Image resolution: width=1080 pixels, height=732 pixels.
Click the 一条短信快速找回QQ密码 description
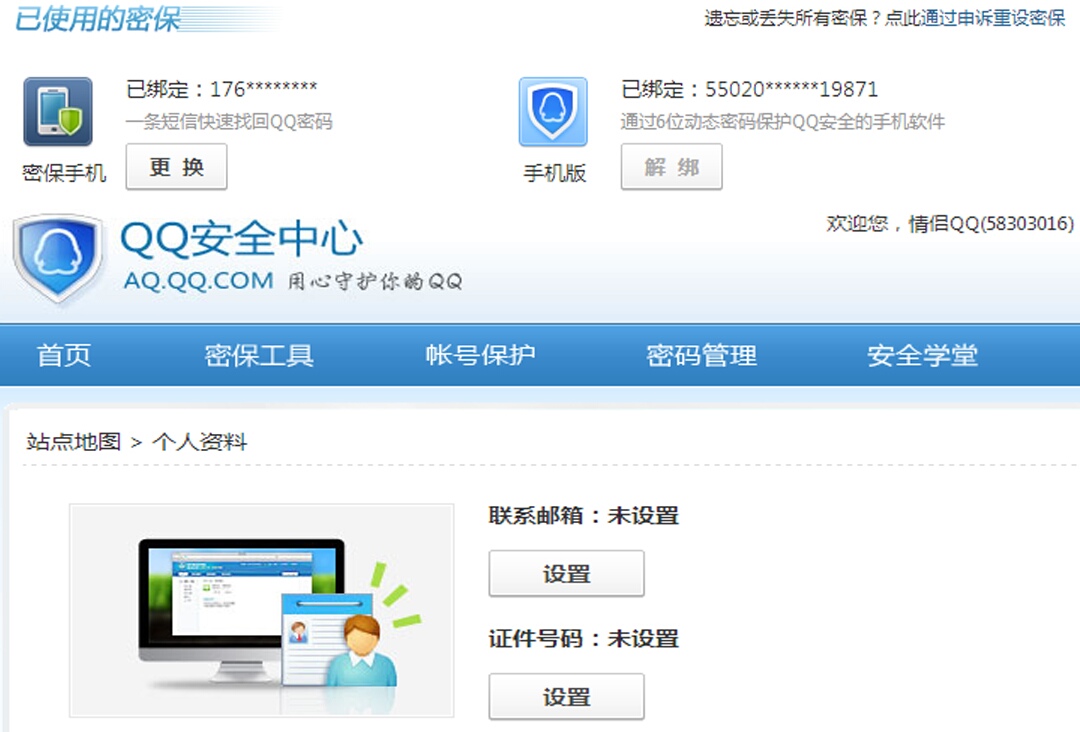tap(229, 122)
